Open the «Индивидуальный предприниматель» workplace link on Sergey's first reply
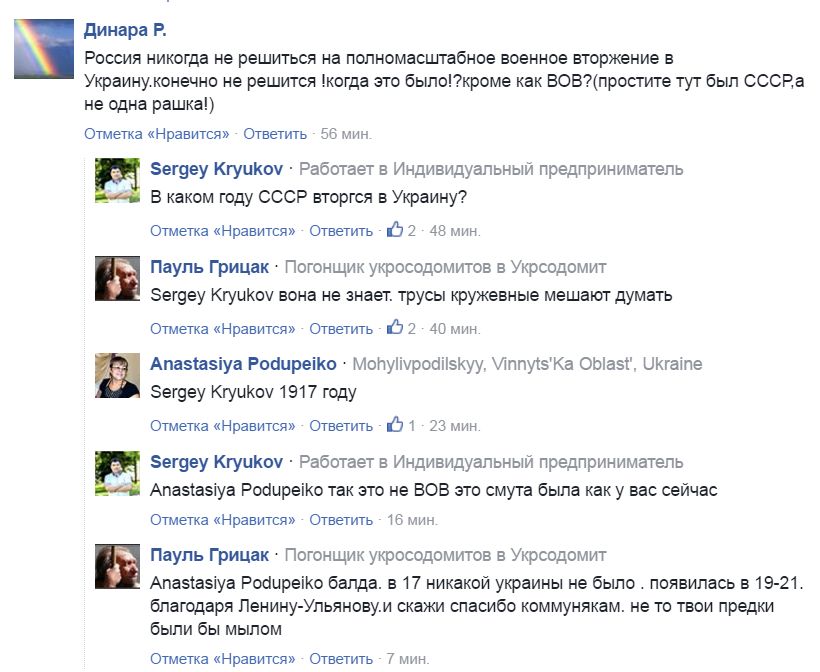820x672 pixels. [538, 169]
